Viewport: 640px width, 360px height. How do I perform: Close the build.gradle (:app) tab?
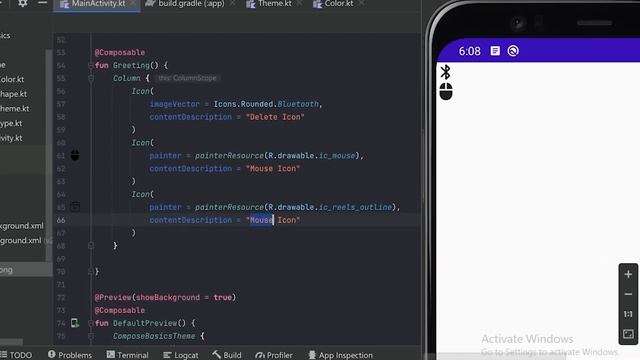point(233,4)
